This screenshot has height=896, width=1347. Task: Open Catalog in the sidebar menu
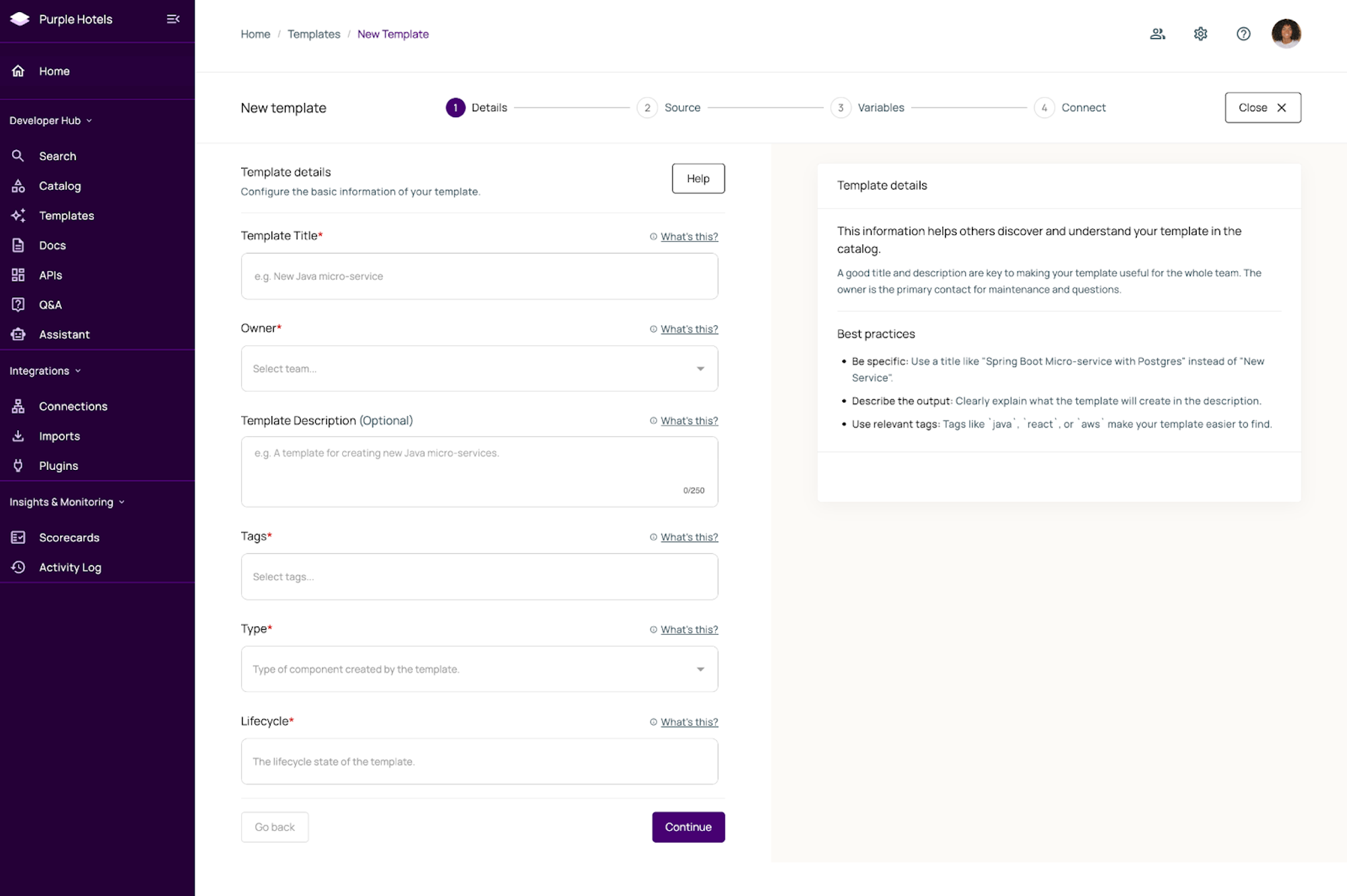click(97, 186)
